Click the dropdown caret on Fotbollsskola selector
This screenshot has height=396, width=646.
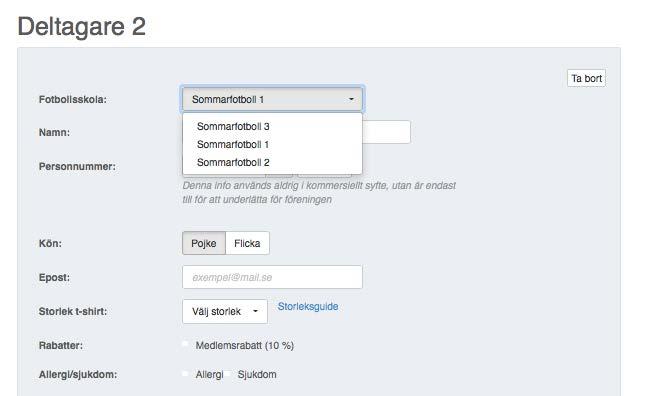351,99
